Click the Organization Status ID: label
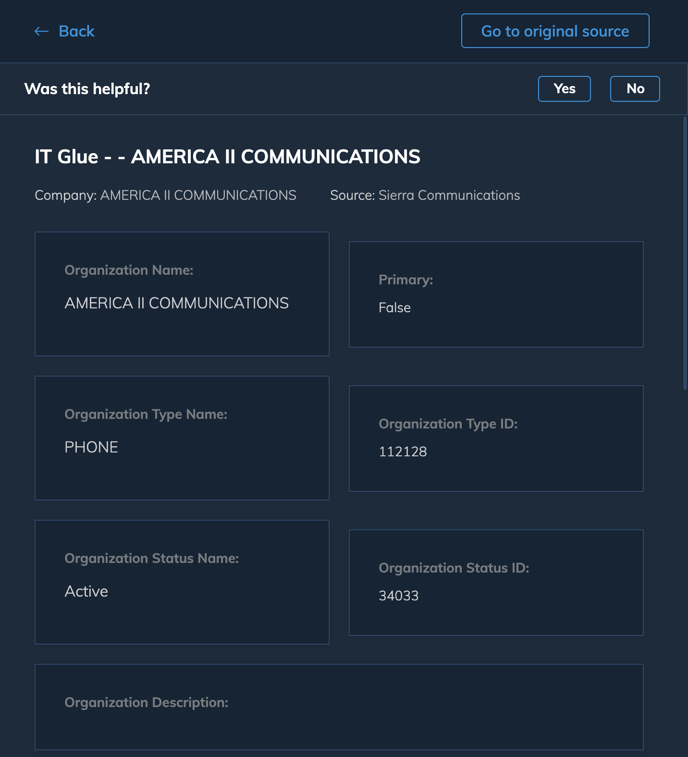688x757 pixels. pos(454,568)
